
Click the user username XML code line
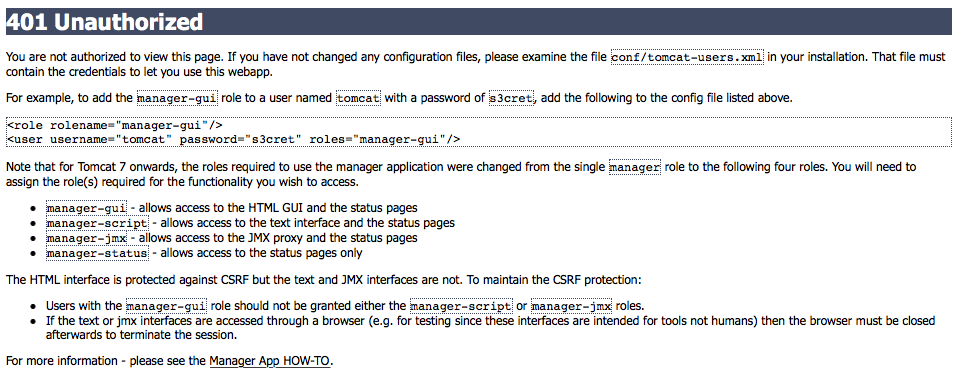coord(233,140)
